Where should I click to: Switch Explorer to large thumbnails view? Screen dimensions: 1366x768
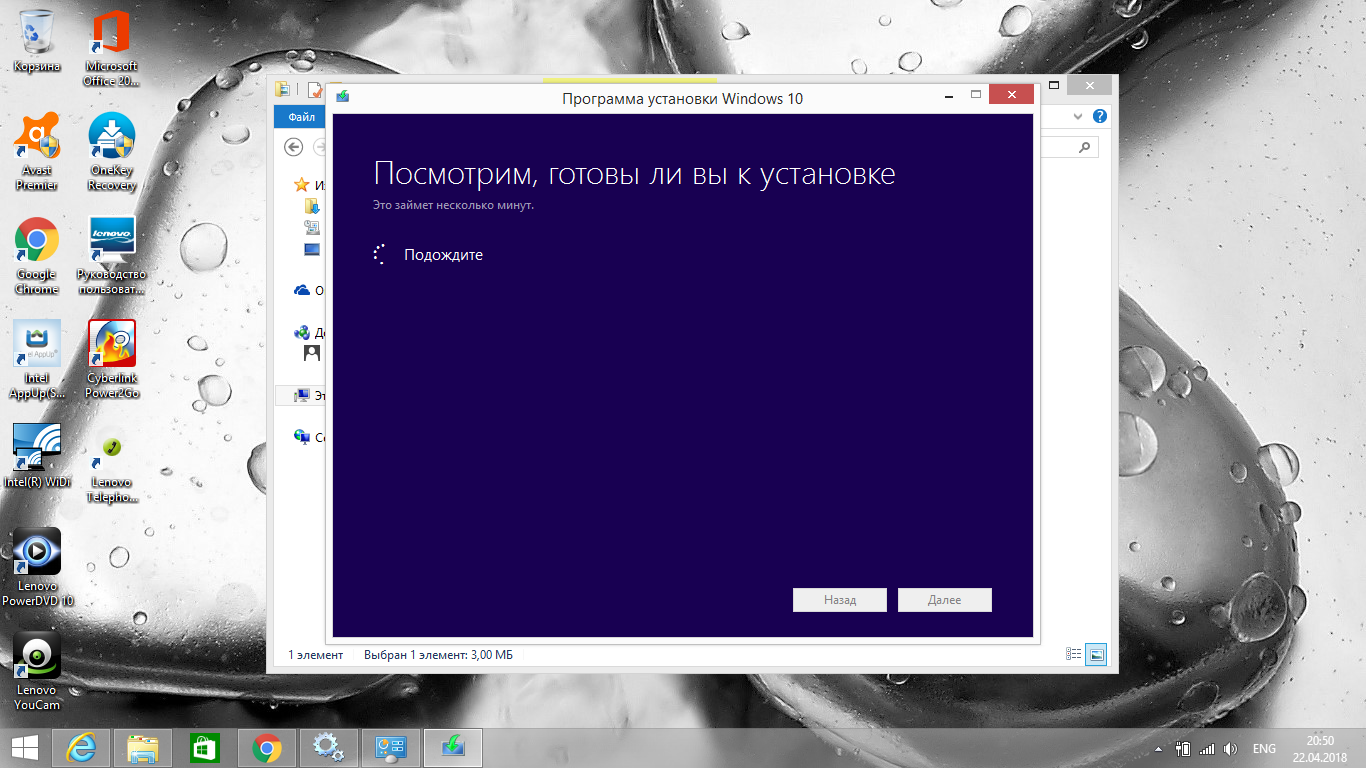[x=1096, y=654]
